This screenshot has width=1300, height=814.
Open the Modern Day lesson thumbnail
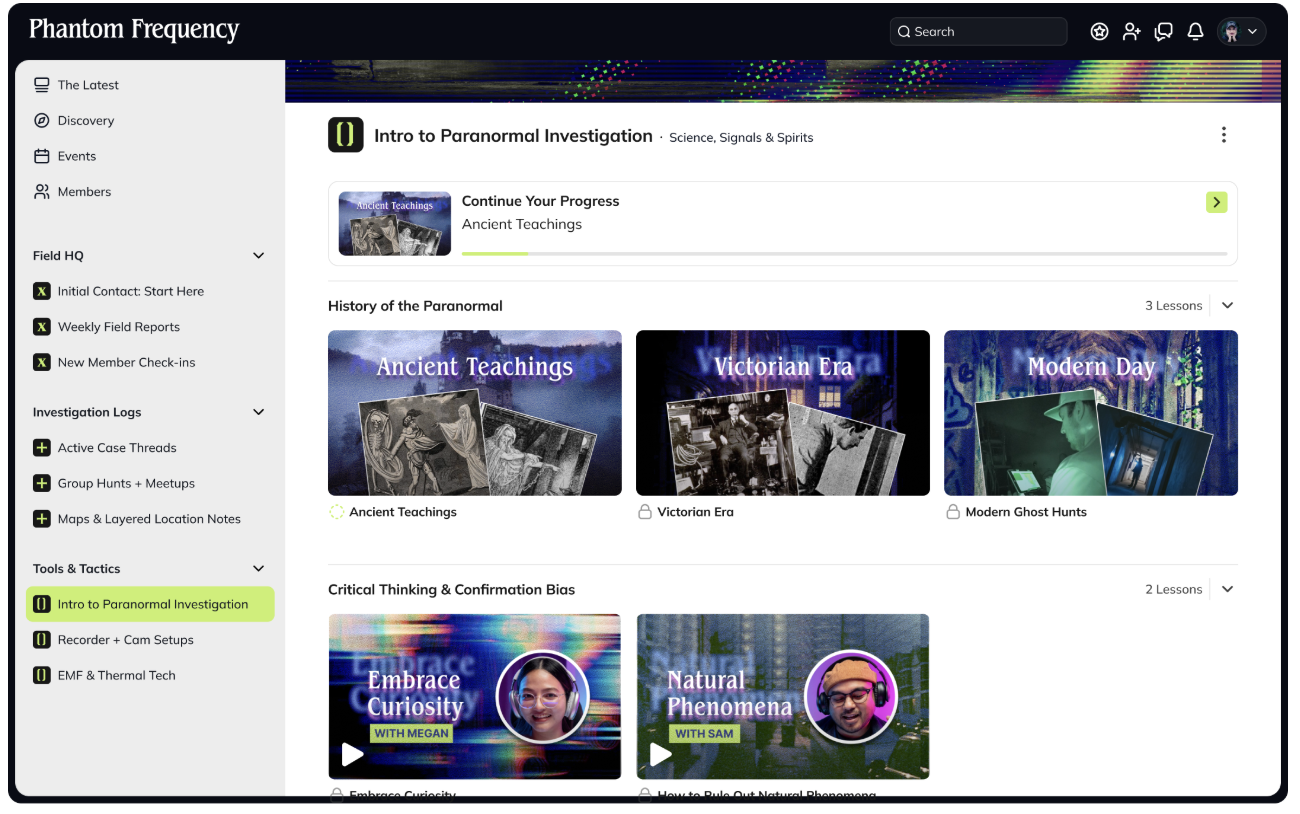coord(1091,413)
